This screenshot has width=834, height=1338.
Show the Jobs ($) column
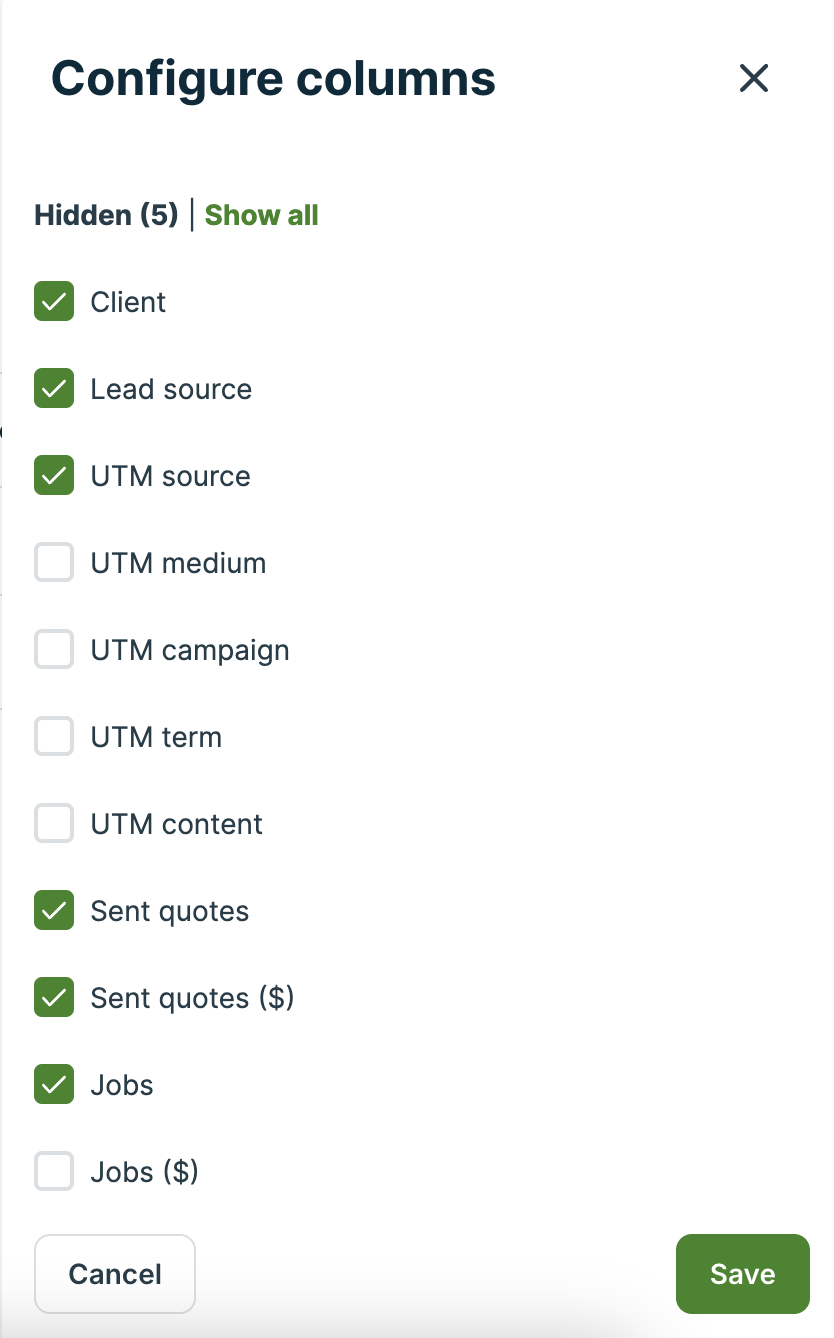click(x=54, y=1172)
